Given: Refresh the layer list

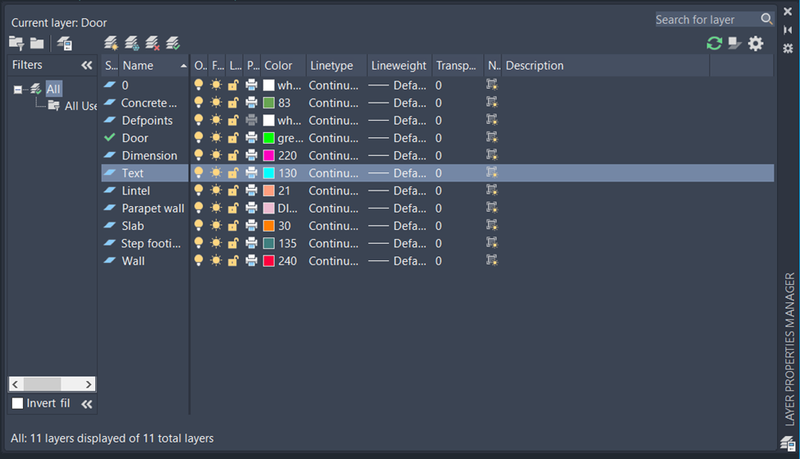Looking at the screenshot, I should tap(714, 43).
